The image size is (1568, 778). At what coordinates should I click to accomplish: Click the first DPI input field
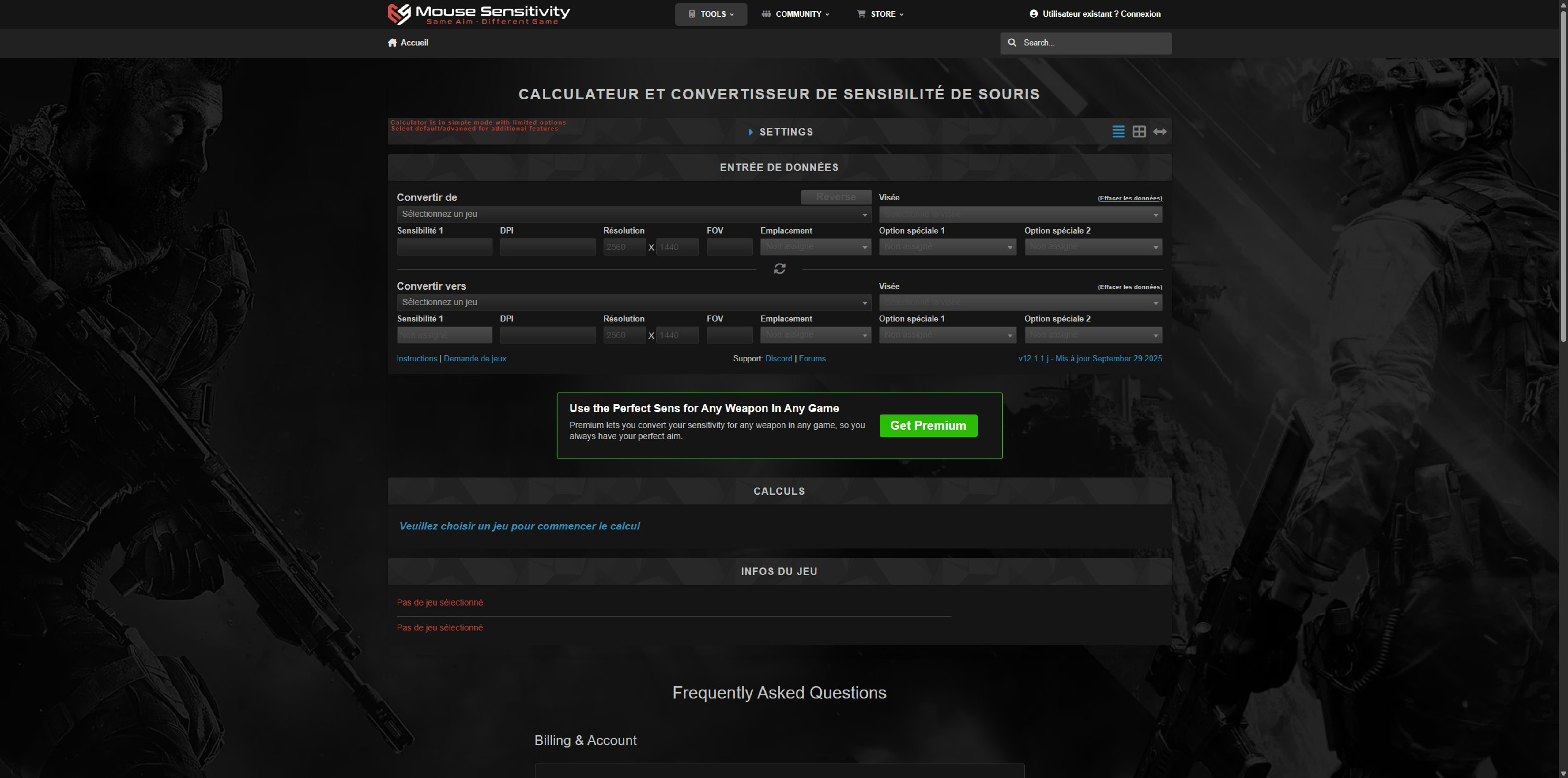point(547,247)
